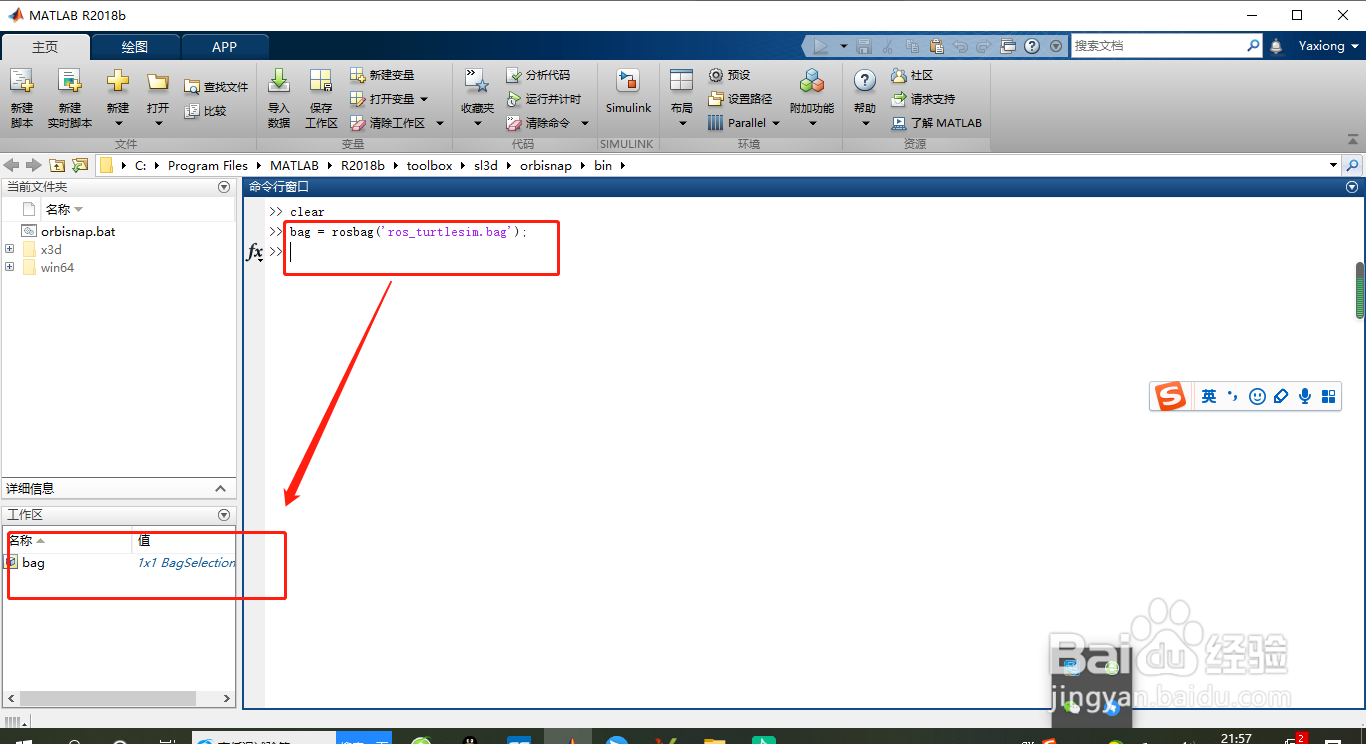Screen dimensions: 1366x744
Task: Go back with the address bar left arrow
Action: 12,165
